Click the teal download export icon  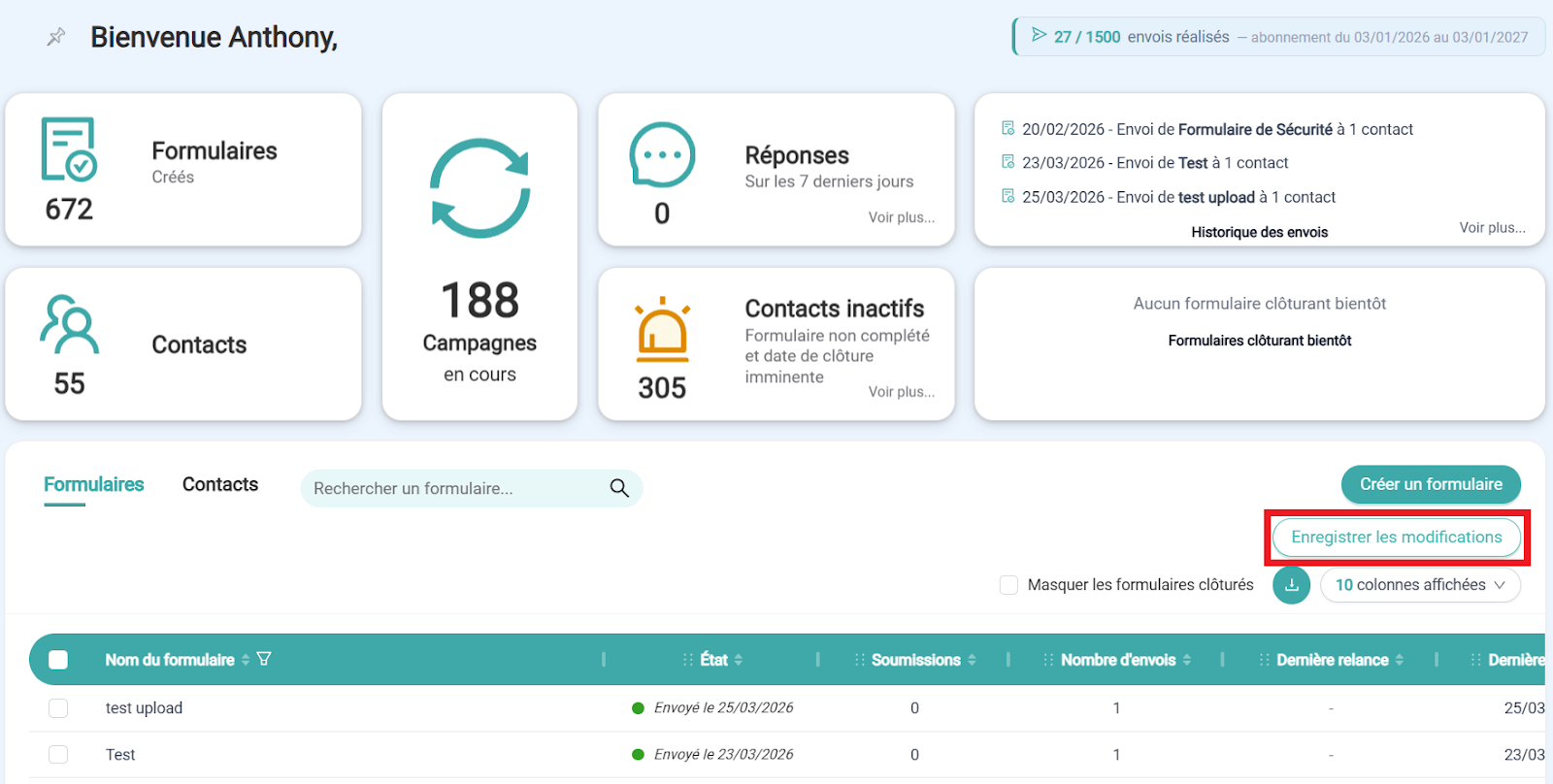(1292, 585)
